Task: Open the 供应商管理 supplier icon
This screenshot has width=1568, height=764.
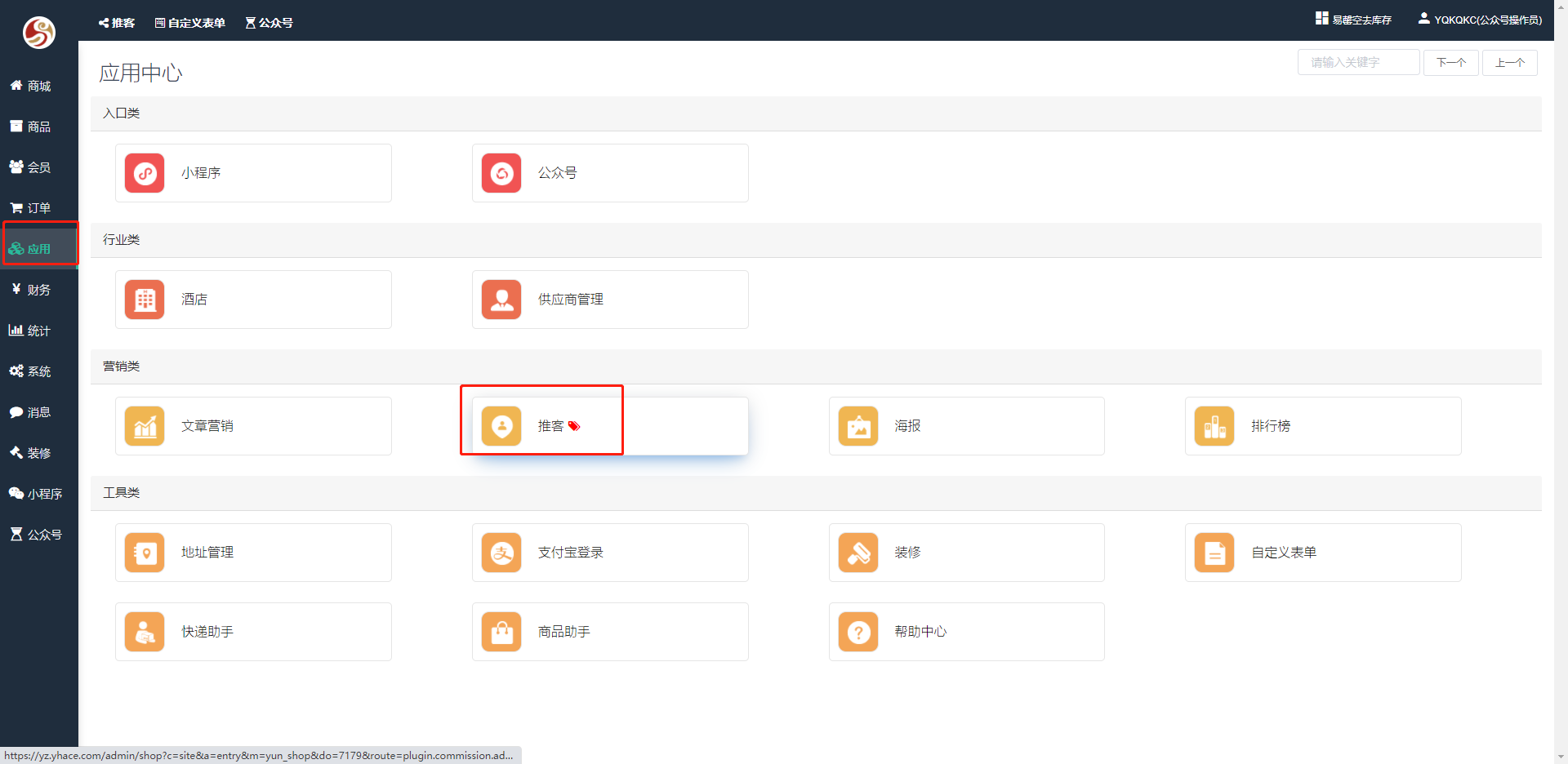Action: click(501, 300)
